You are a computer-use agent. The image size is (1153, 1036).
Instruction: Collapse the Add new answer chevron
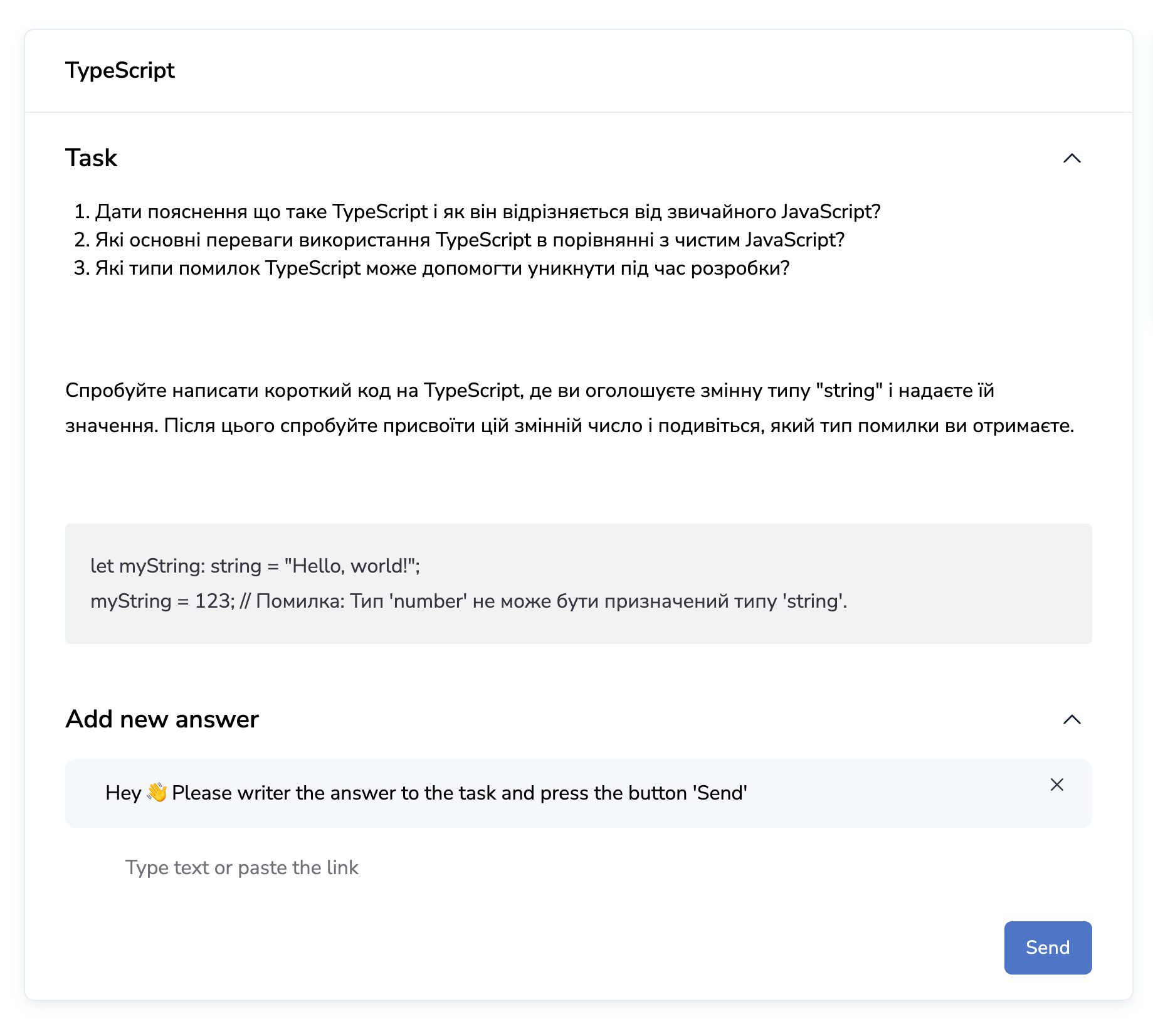point(1072,719)
